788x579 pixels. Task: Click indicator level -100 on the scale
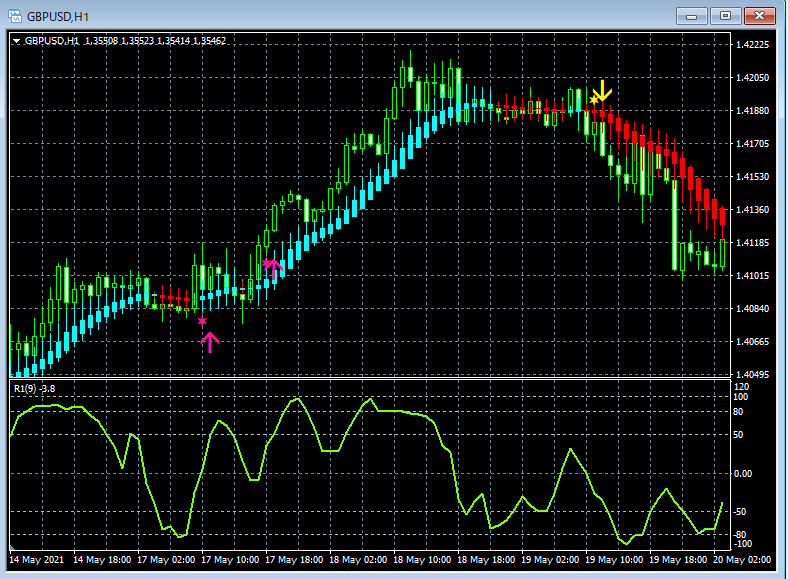742,544
